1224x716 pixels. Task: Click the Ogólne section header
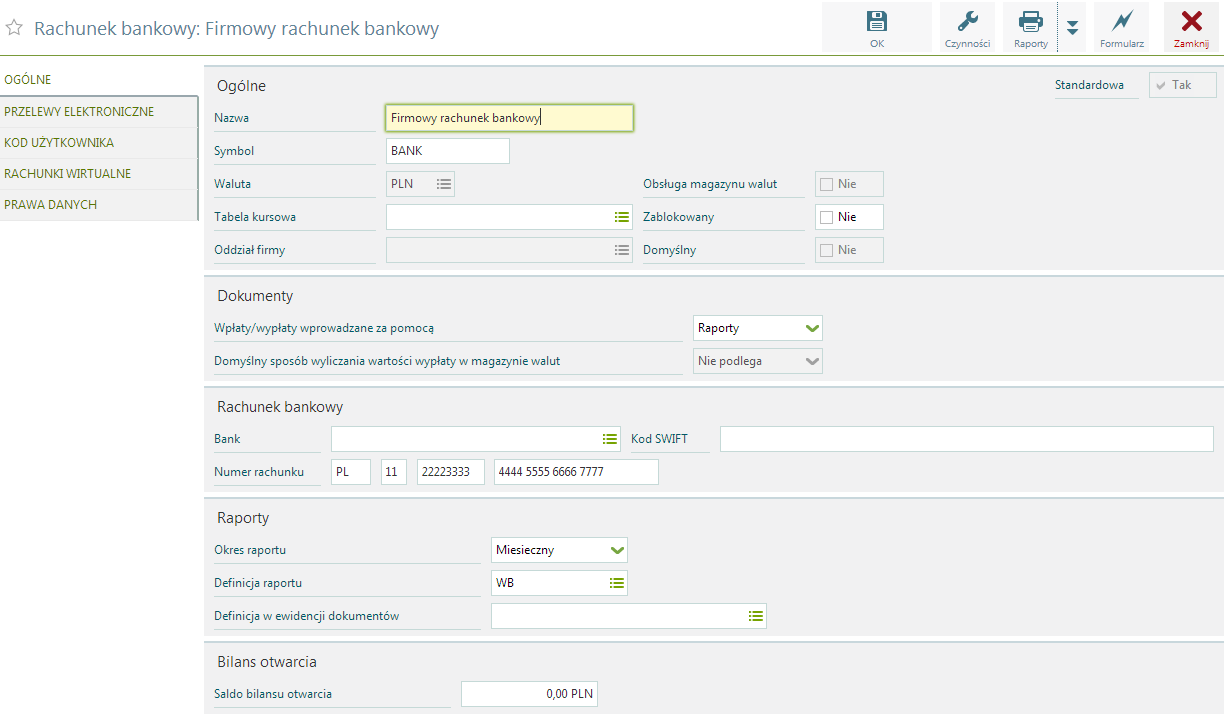[x=242, y=86]
